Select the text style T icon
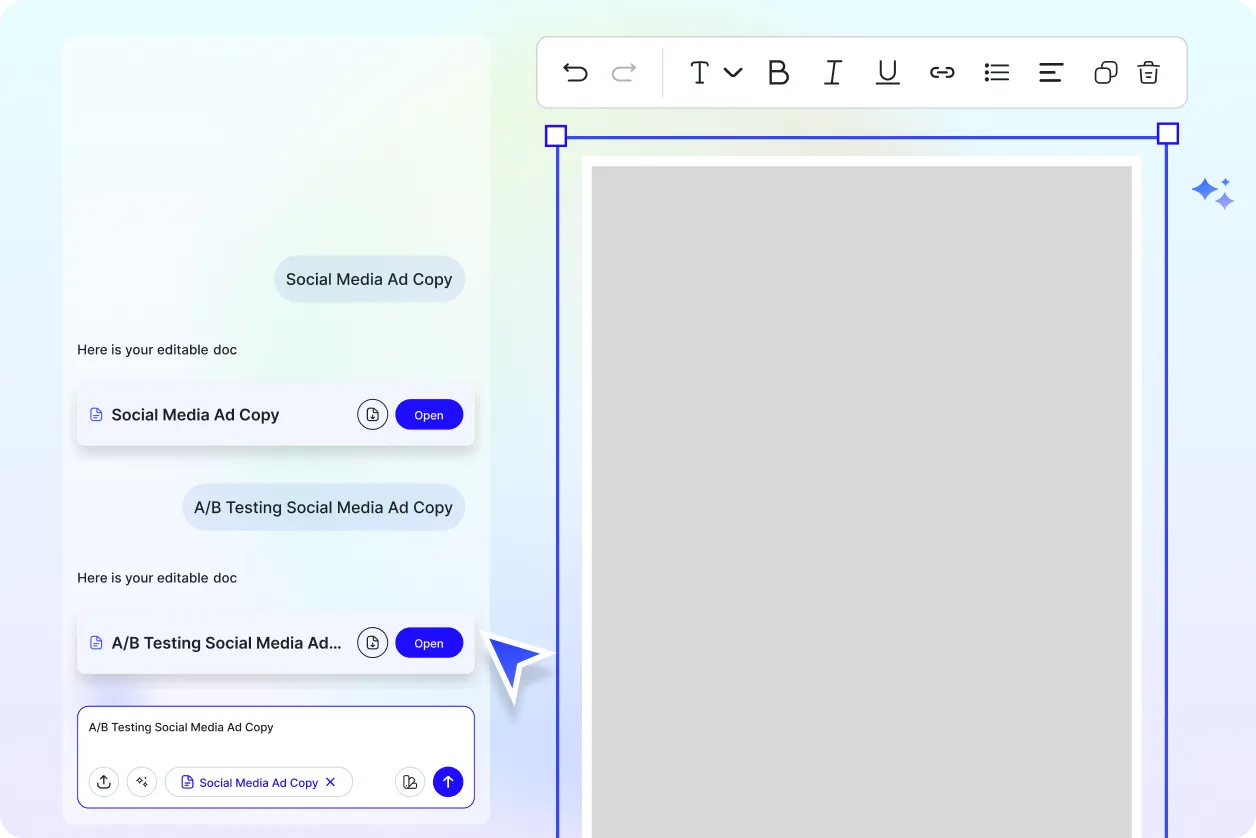This screenshot has width=1256, height=838. point(699,72)
